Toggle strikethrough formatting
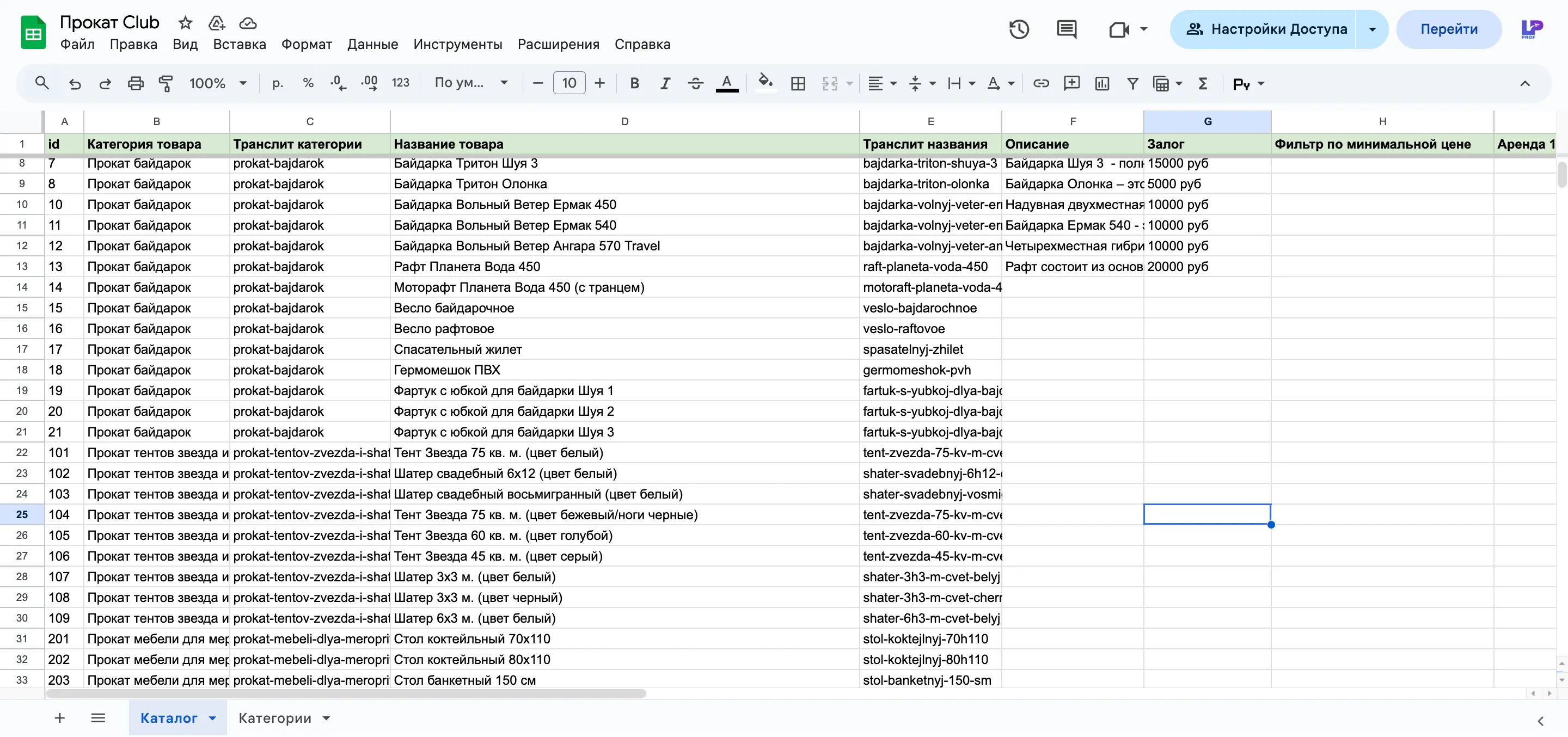Image resolution: width=1568 pixels, height=737 pixels. [695, 83]
